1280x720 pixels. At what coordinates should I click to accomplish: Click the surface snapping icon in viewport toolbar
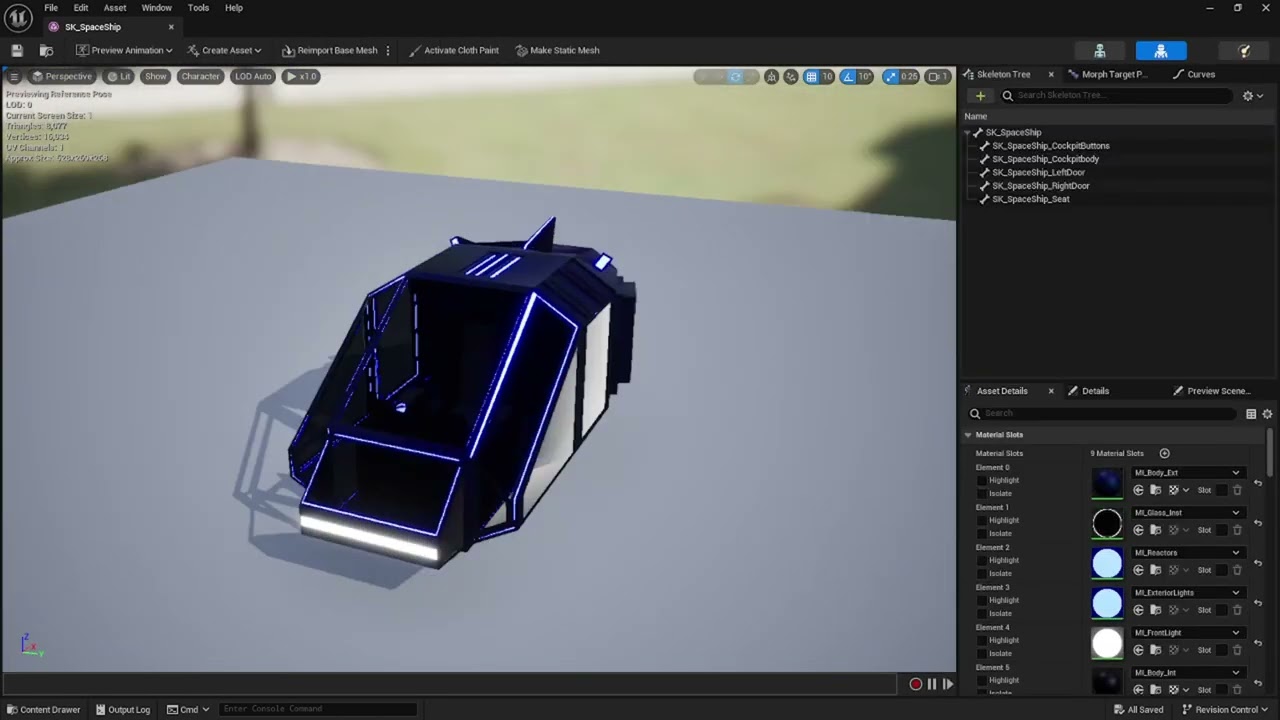pos(791,76)
